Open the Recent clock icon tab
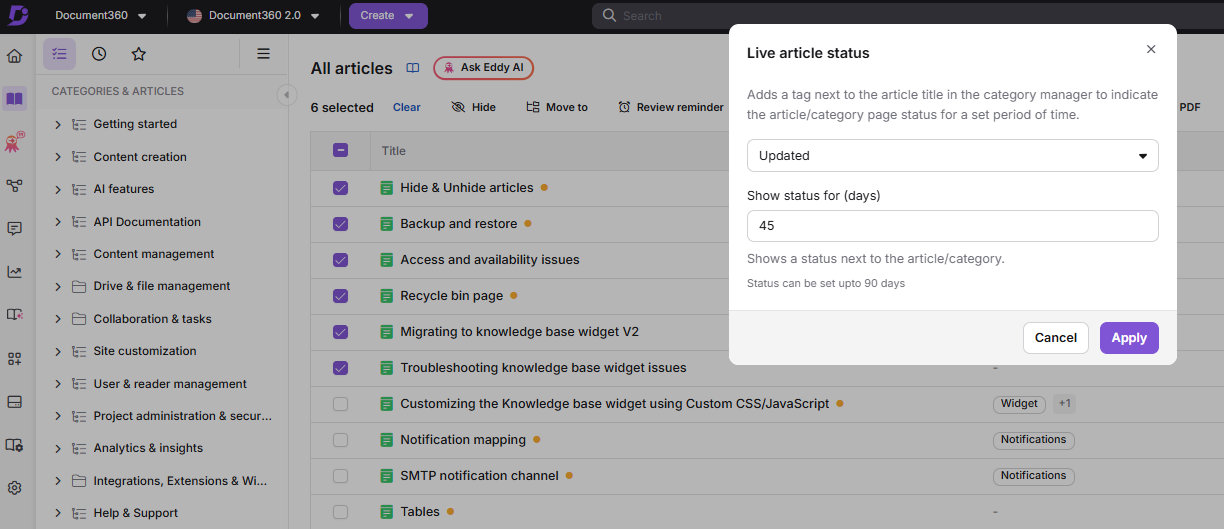Screen dimensions: 1224x529 (x=99, y=54)
